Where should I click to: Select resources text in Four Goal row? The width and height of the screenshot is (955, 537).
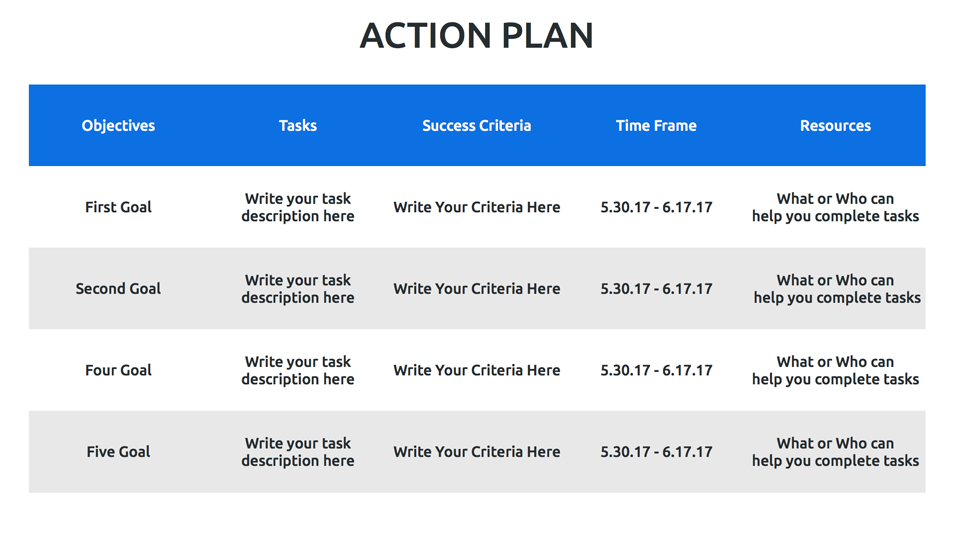pos(835,370)
